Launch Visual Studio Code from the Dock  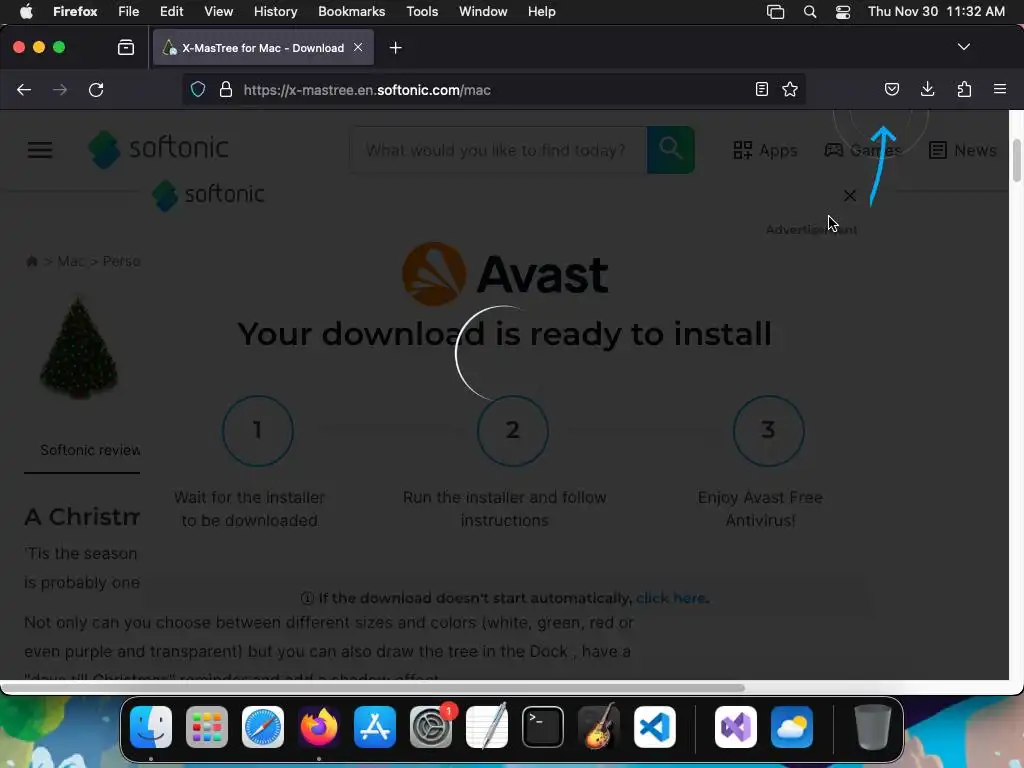tap(654, 726)
